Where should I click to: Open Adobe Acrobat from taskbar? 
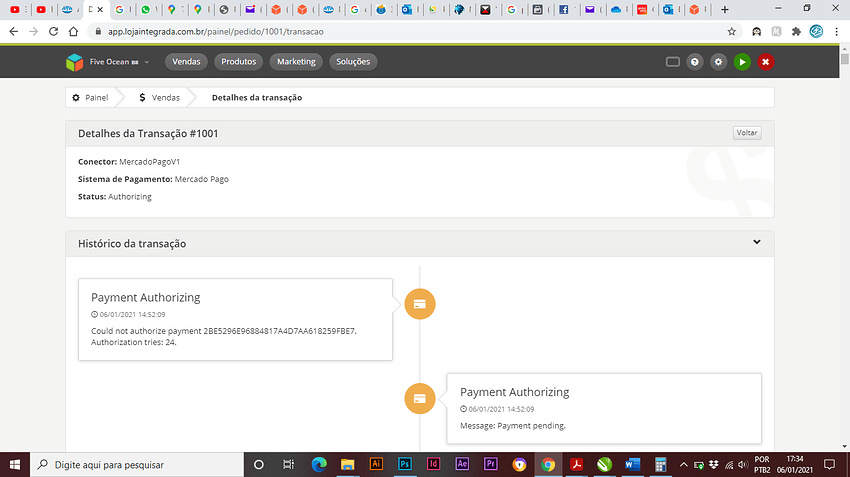click(x=576, y=465)
